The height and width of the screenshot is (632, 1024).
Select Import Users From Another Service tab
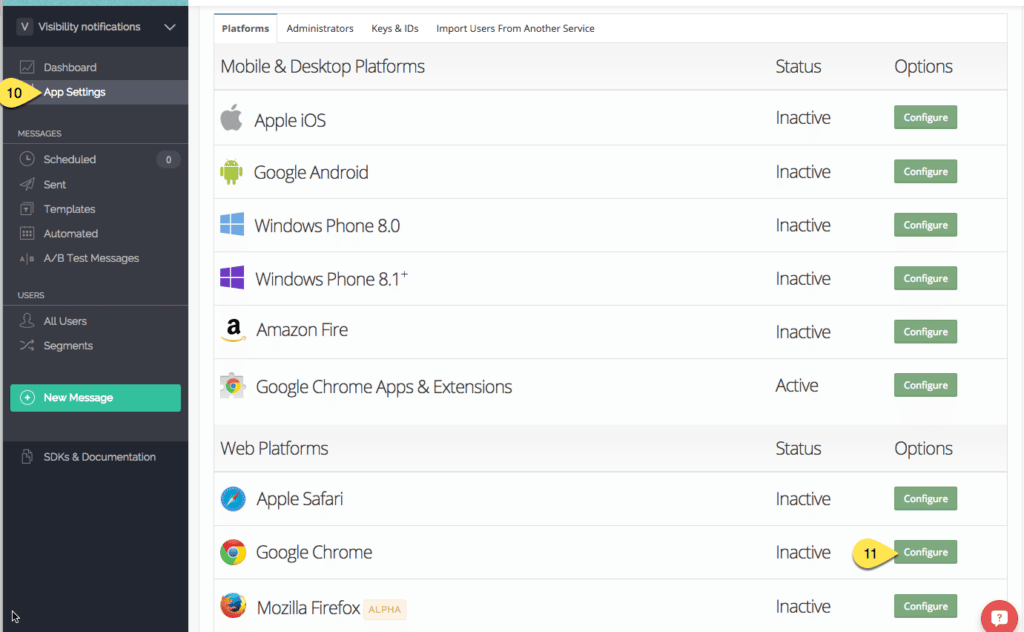click(x=515, y=29)
